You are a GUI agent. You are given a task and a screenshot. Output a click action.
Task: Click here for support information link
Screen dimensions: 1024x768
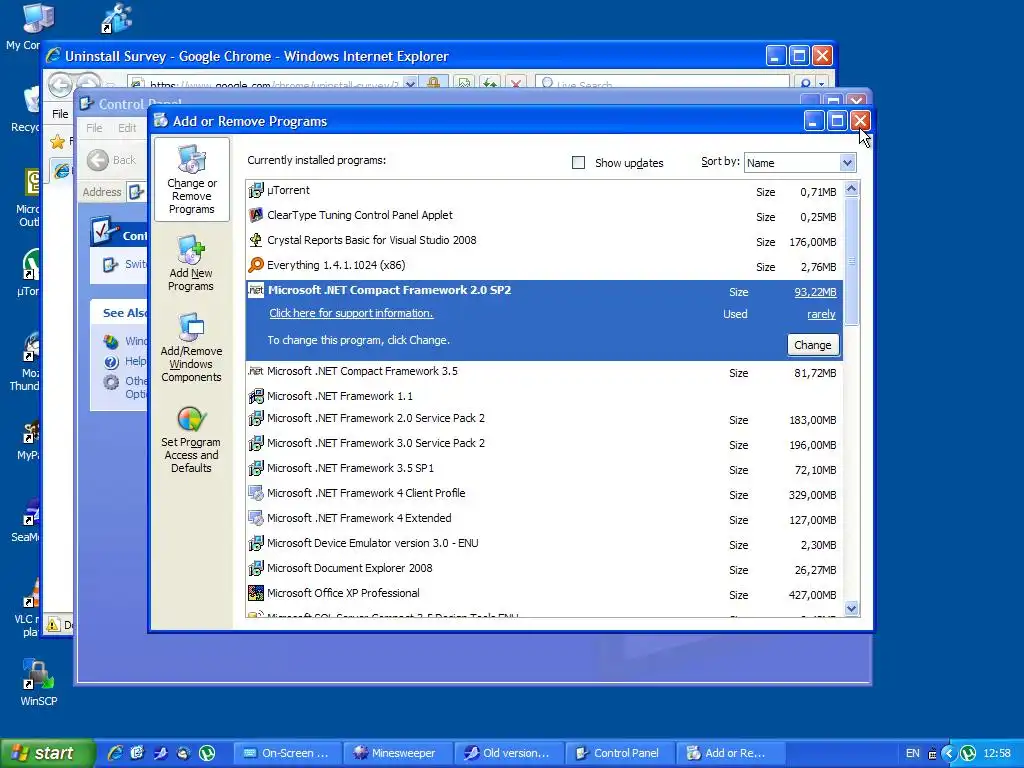[x=351, y=313]
